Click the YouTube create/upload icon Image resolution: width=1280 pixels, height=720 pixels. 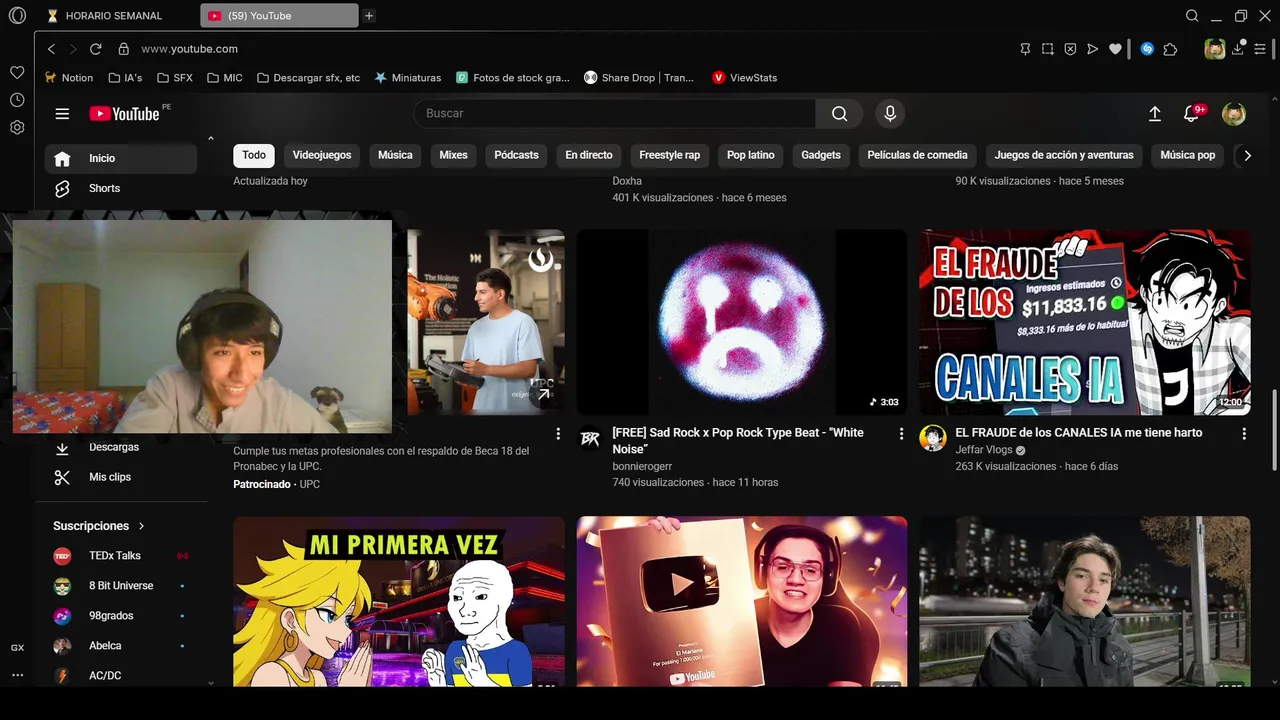point(1154,114)
